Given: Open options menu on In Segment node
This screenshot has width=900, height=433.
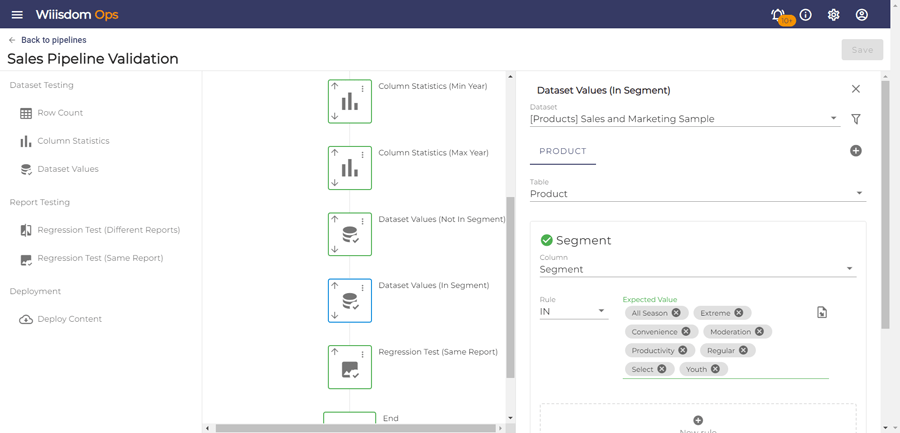Looking at the screenshot, I should point(363,287).
